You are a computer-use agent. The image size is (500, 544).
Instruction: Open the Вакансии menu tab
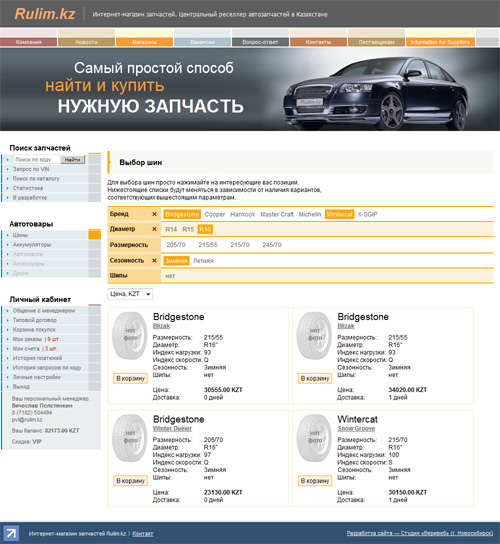coord(202,42)
